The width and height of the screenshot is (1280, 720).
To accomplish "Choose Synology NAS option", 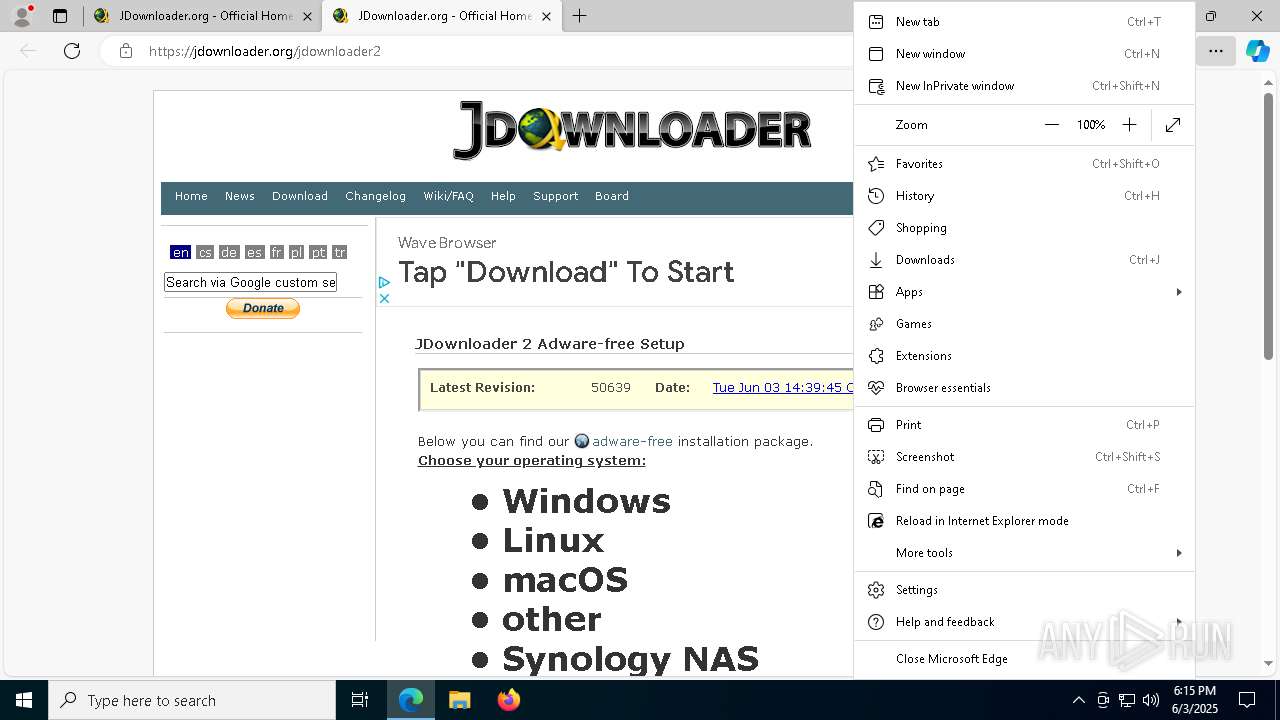I will click(630, 659).
